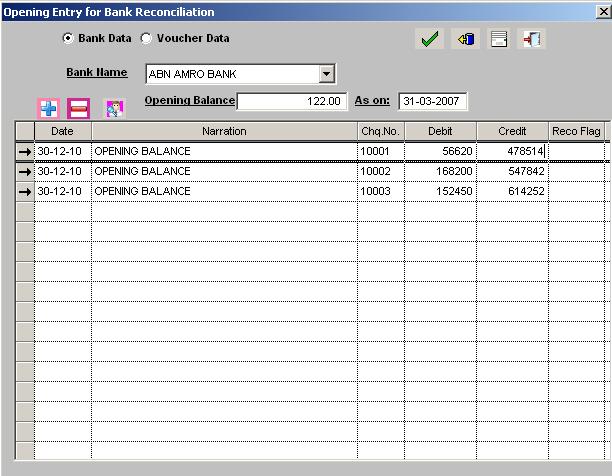The width and height of the screenshot is (612, 476).
Task: Click the green checkmark save icon
Action: coord(430,39)
